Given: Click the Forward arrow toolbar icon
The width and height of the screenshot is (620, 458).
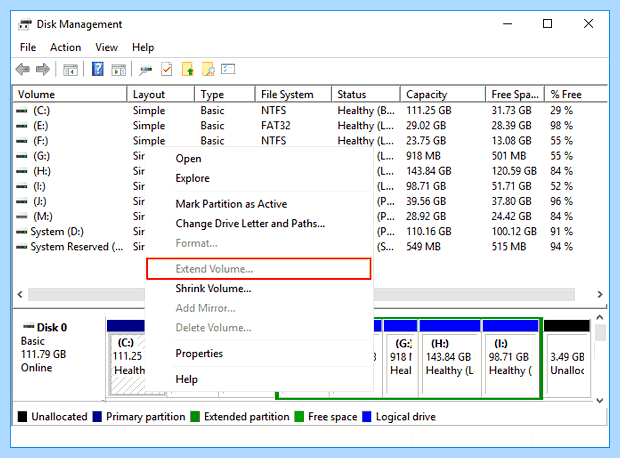Looking at the screenshot, I should [43, 70].
